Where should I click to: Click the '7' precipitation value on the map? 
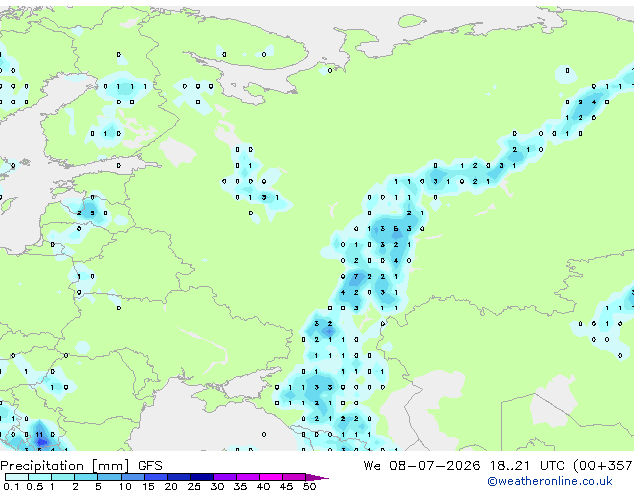pyautogui.click(x=356, y=277)
